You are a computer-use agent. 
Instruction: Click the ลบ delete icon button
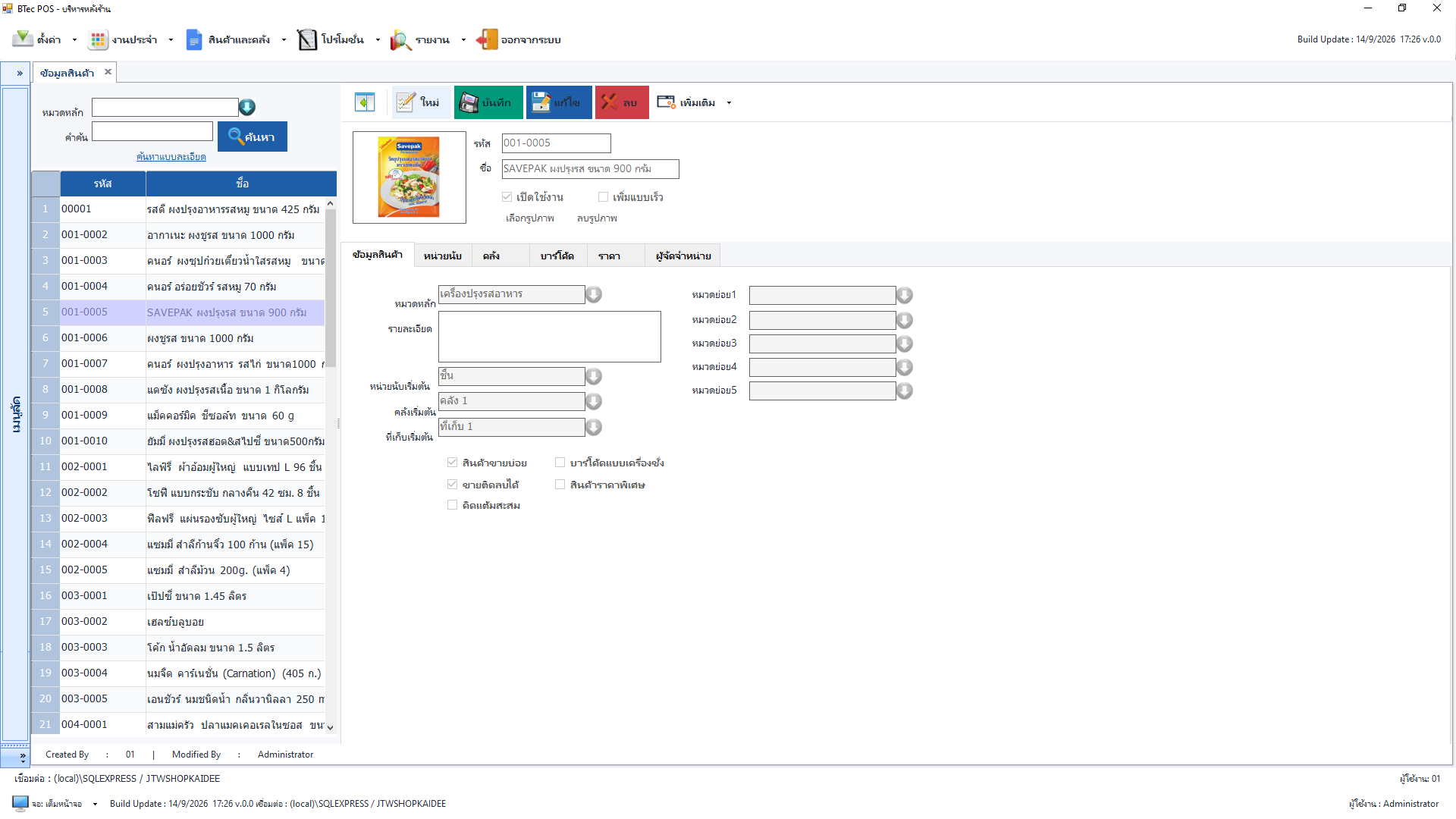click(x=610, y=102)
